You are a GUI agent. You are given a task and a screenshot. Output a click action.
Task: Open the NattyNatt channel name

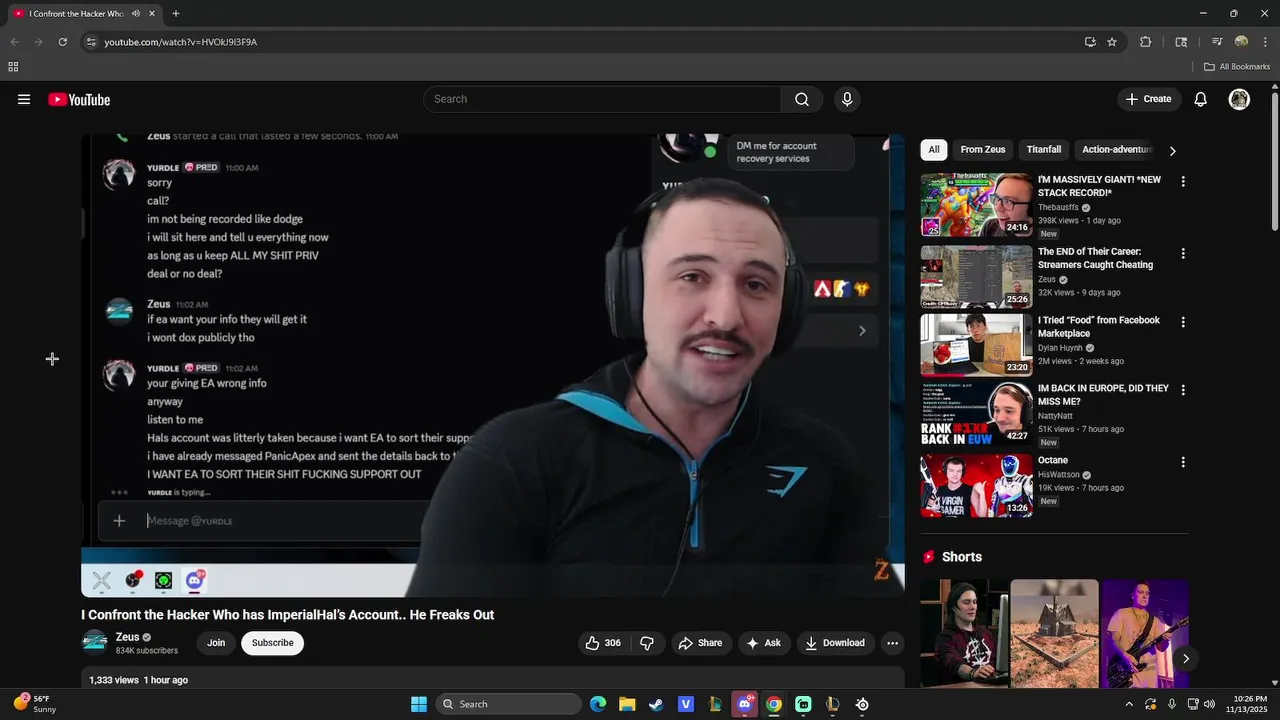1055,416
